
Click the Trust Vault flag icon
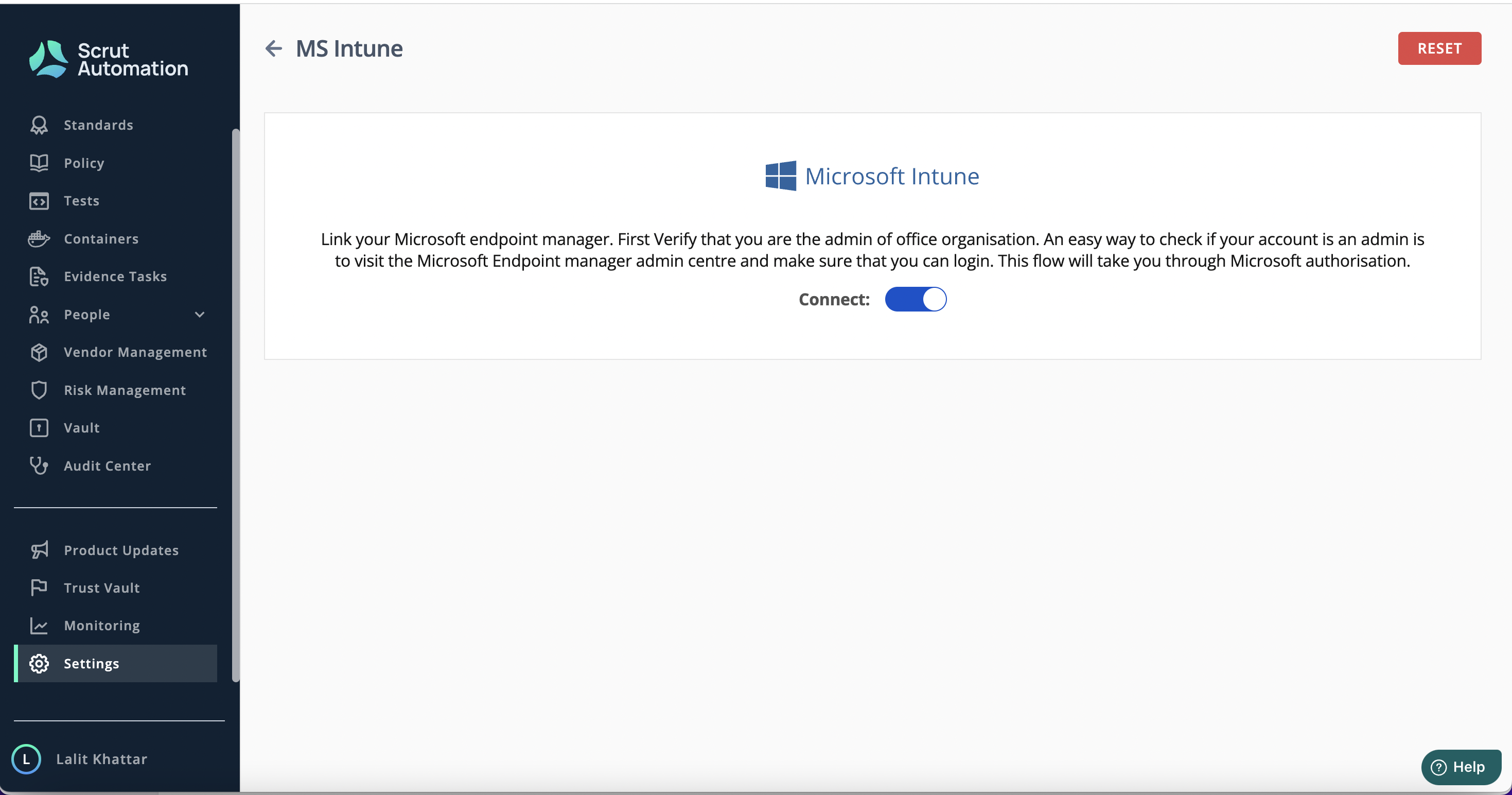(x=39, y=587)
